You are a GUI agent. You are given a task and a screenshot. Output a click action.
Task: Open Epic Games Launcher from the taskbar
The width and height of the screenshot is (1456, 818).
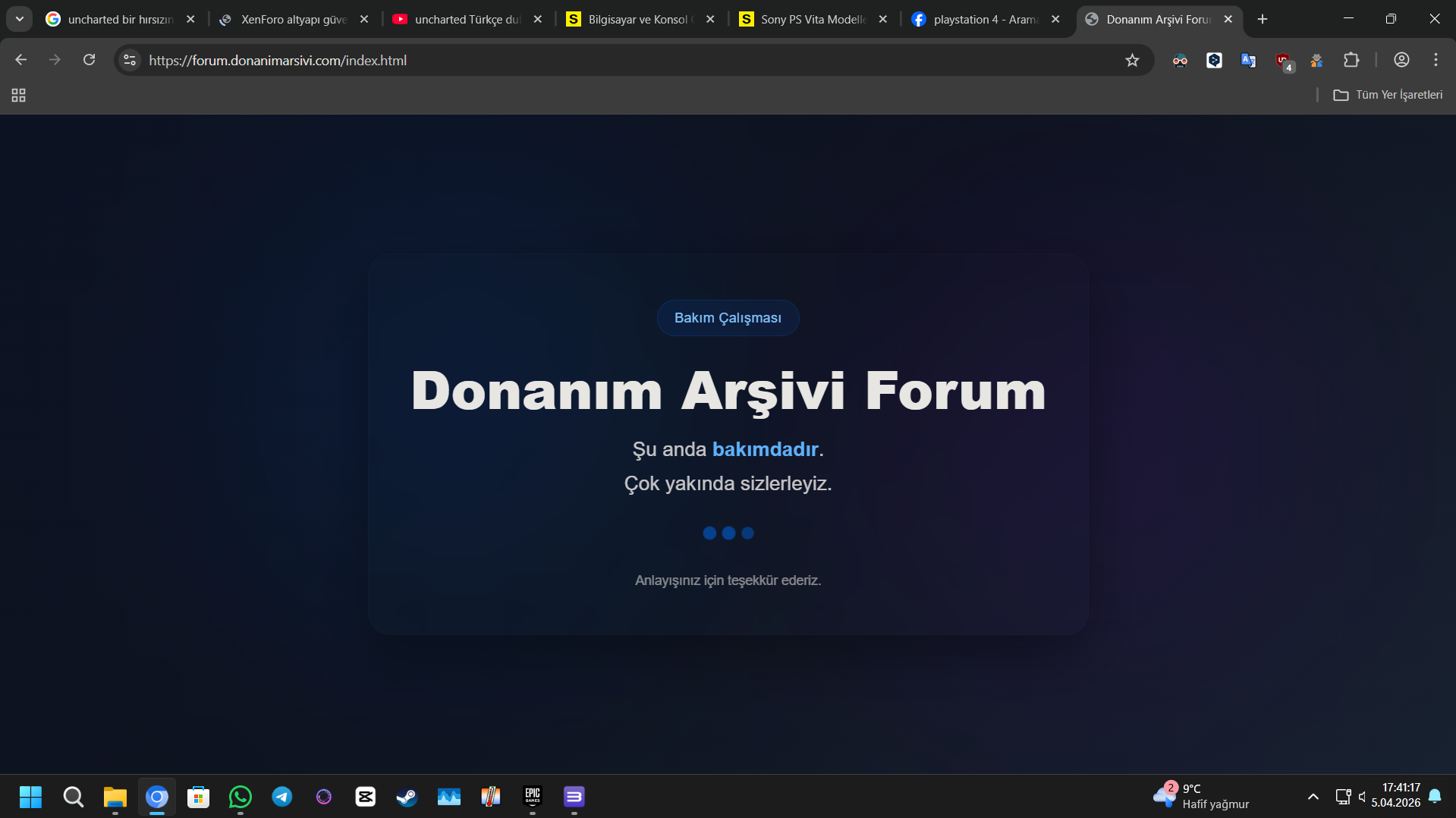[533, 797]
